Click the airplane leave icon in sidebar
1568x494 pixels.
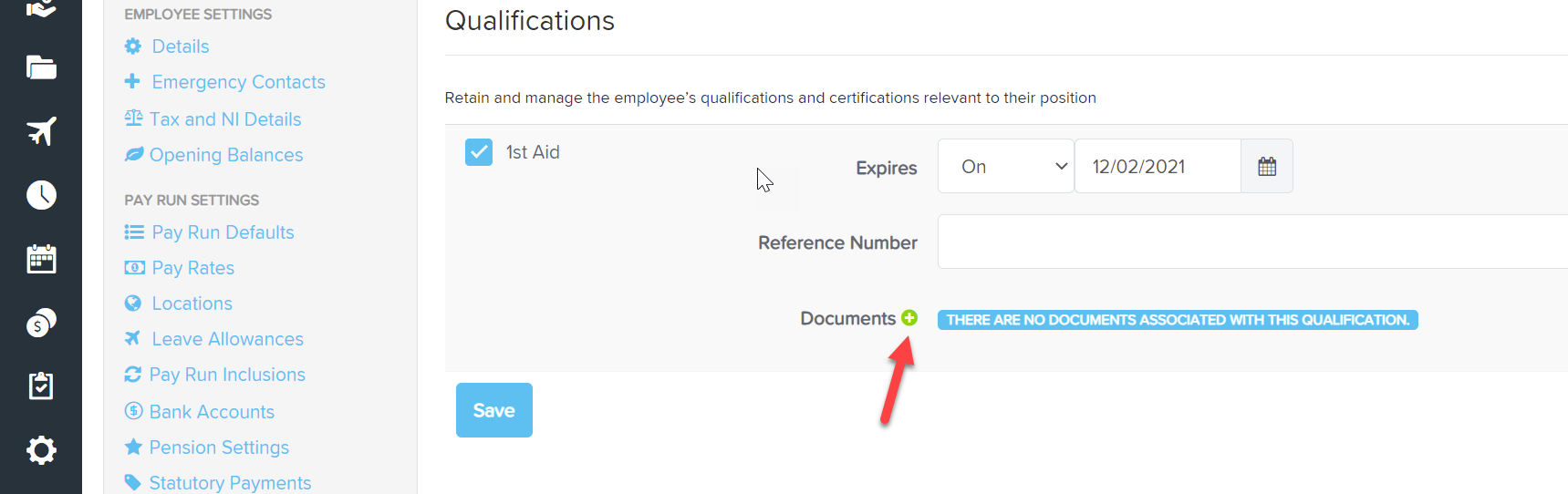41,131
